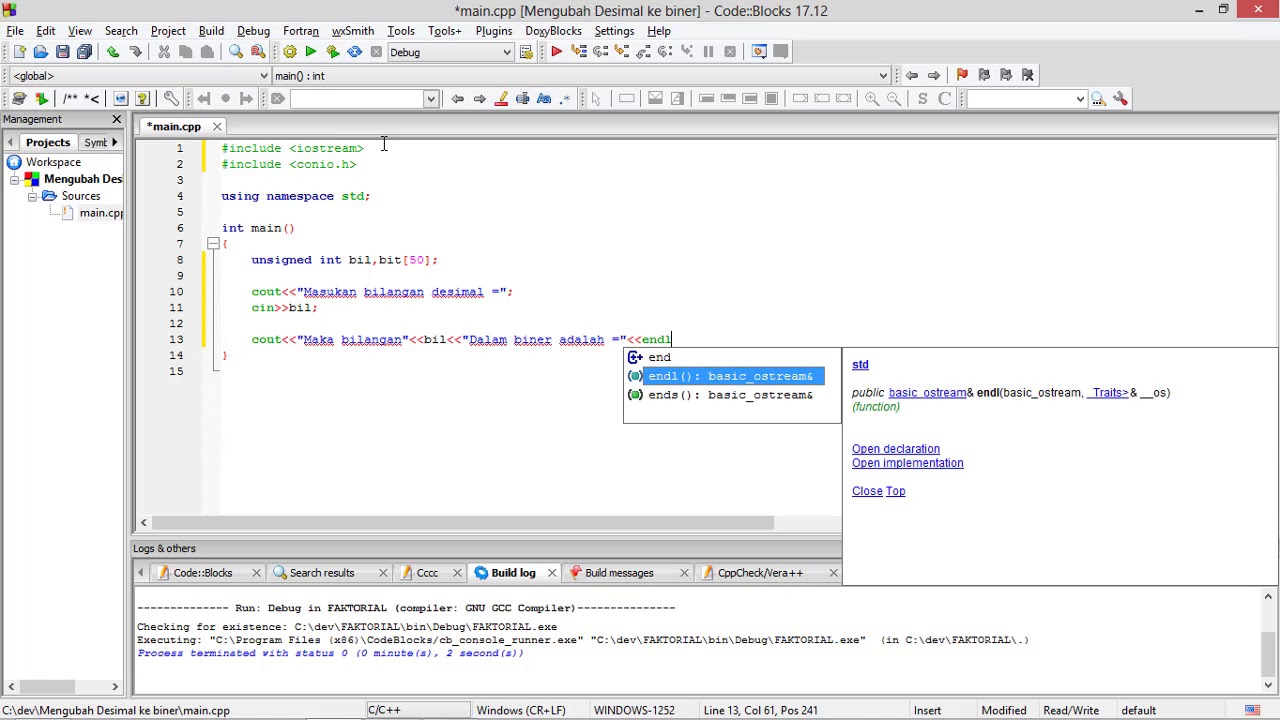Click the Open implementation link
Image resolution: width=1280 pixels, height=720 pixels.
tap(908, 463)
